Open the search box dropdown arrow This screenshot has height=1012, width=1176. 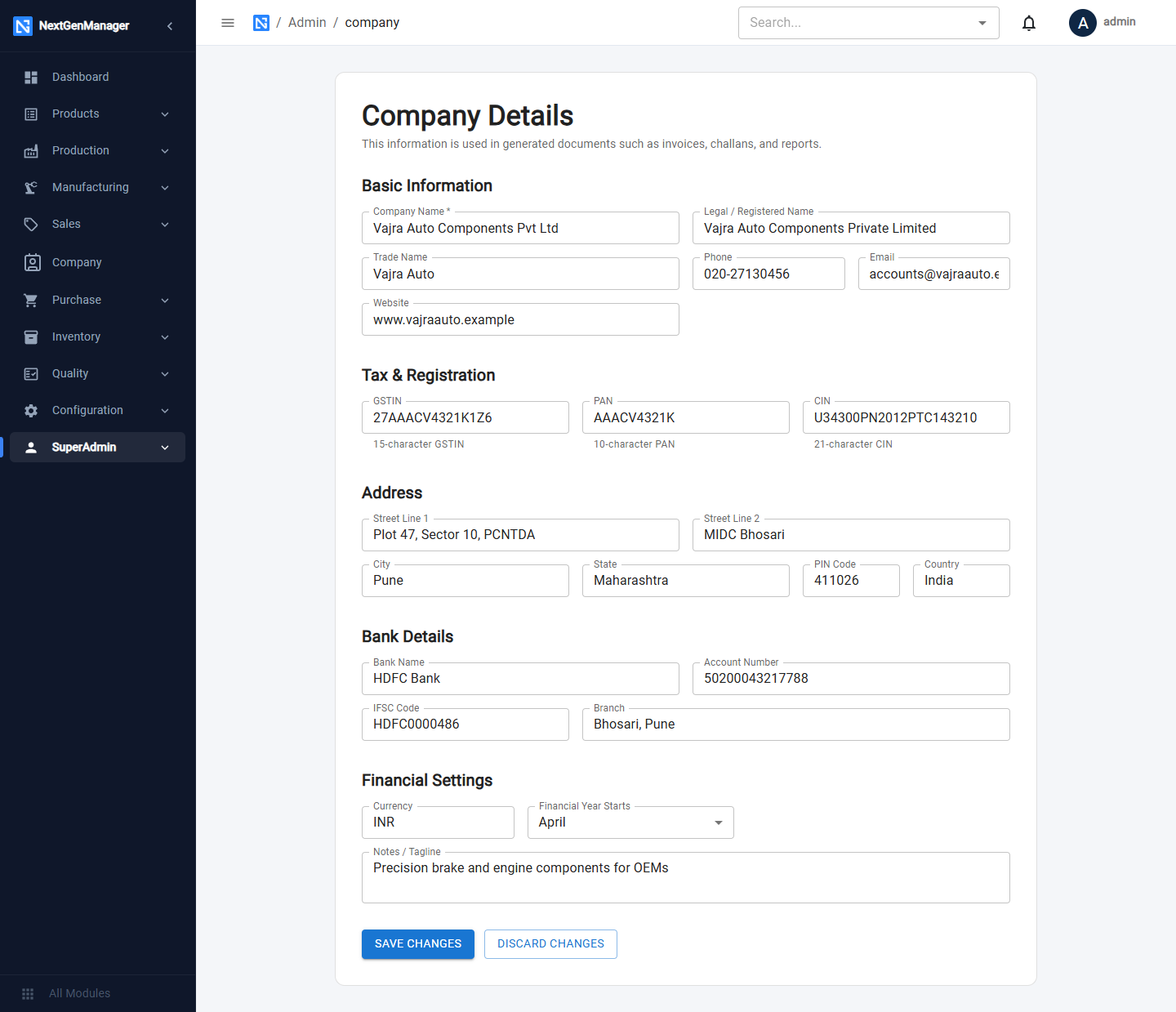pyautogui.click(x=982, y=23)
